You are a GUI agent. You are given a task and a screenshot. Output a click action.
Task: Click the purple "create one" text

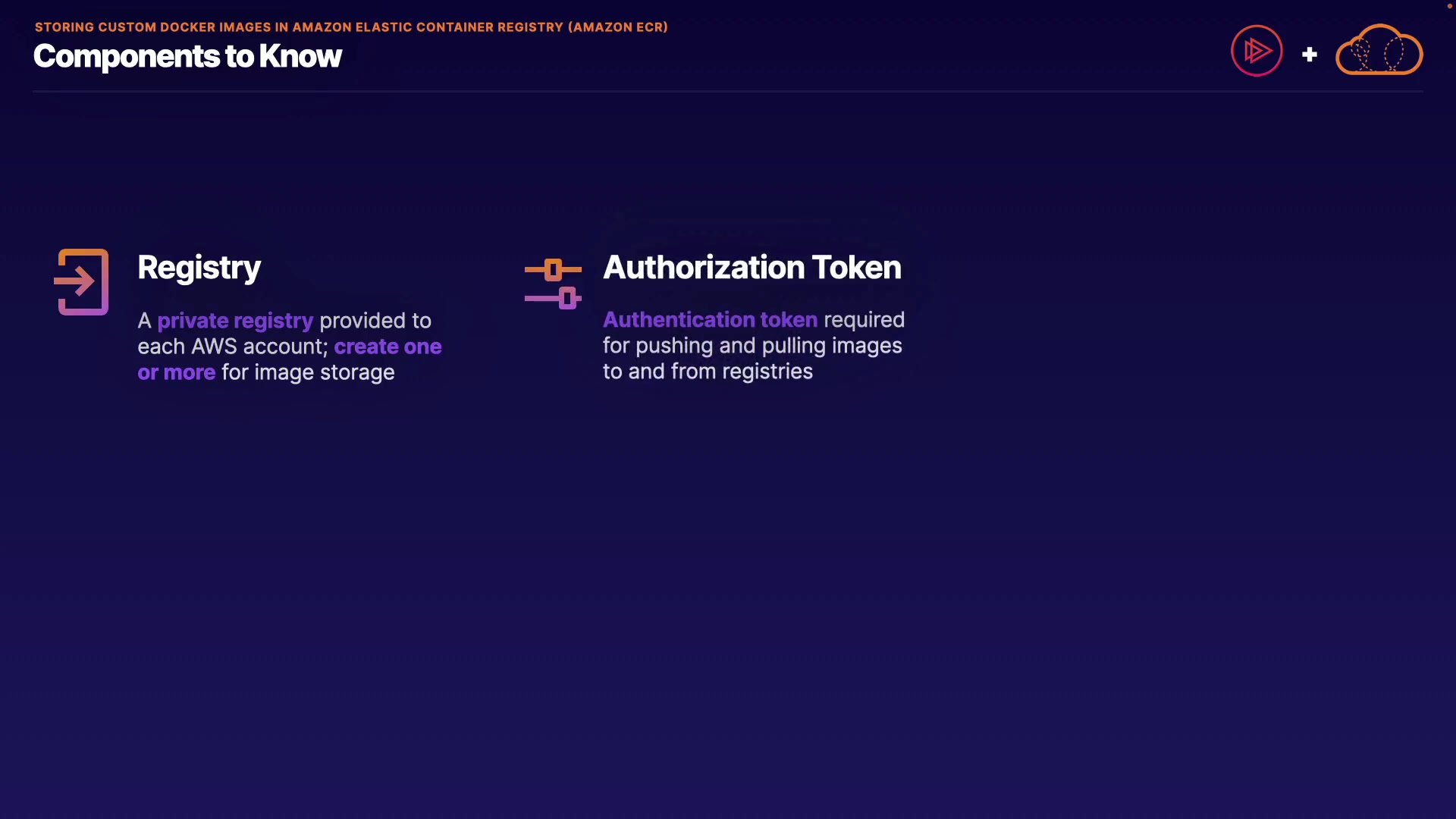tap(388, 347)
